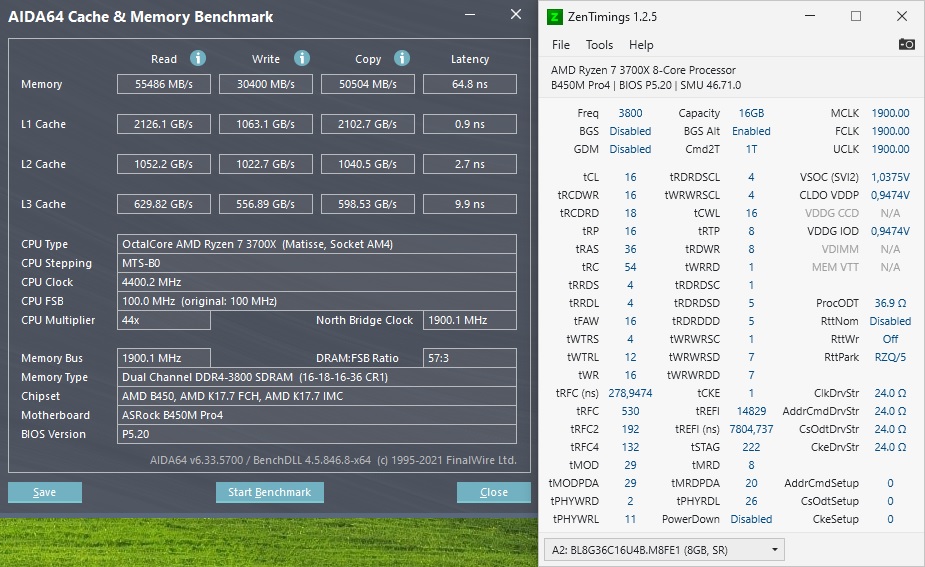Click VSOC (SVI2) value 1,0375V

(890, 177)
